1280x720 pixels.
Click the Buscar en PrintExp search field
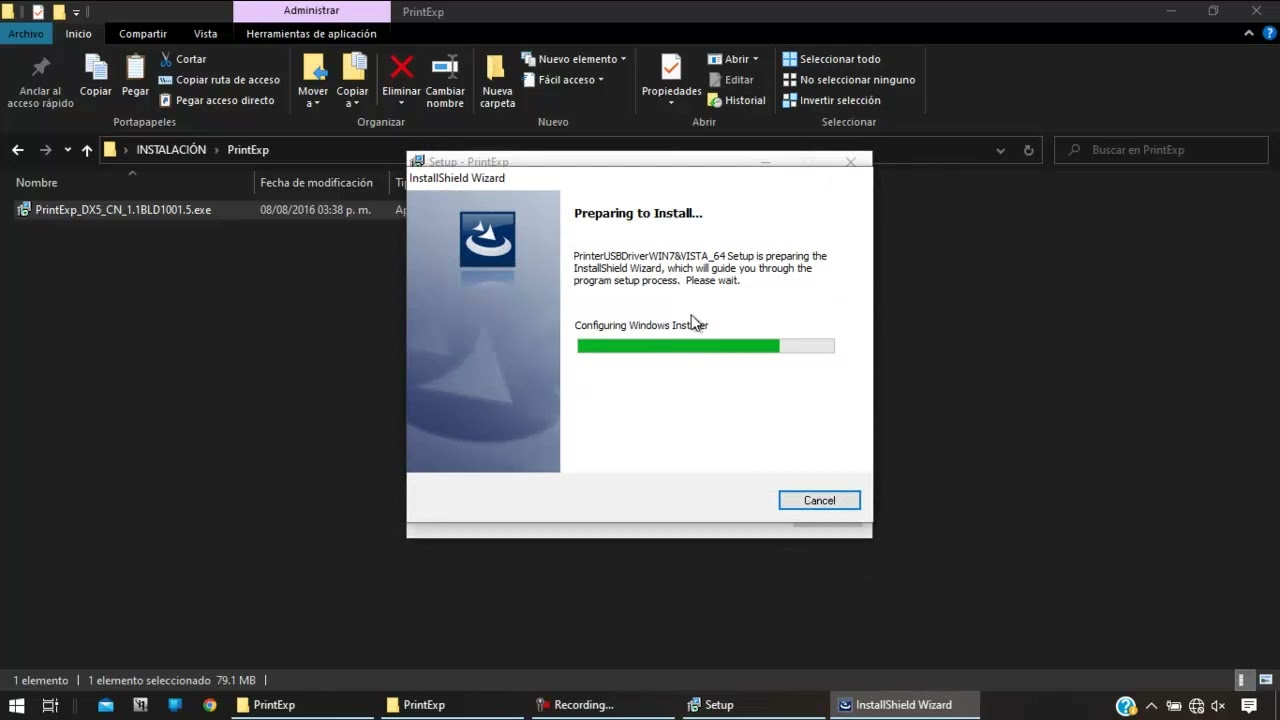pyautogui.click(x=1161, y=150)
